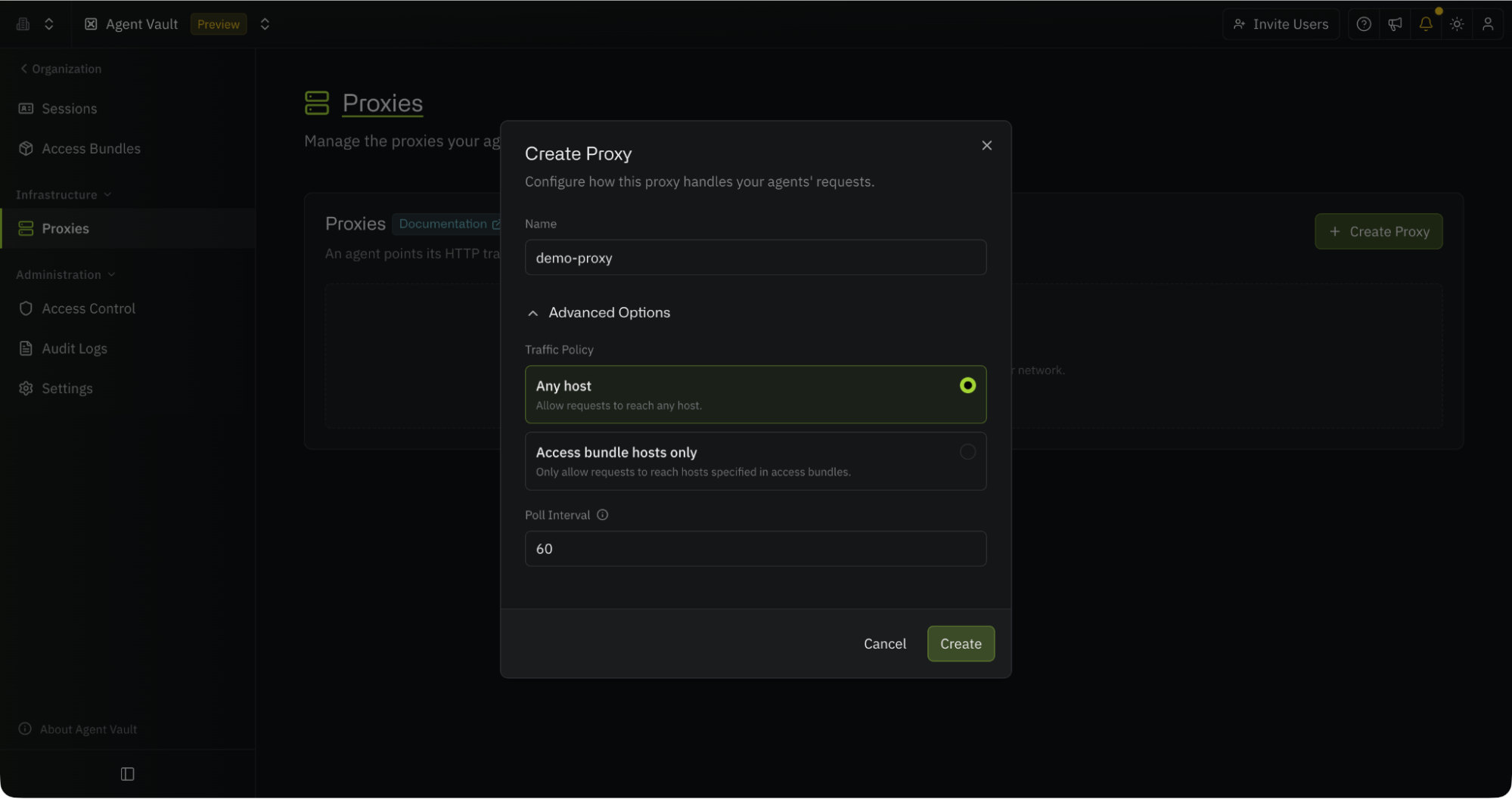Screen dimensions: 1512x799
Task: Open Access Bundles in the sidebar
Action: pyautogui.click(x=127, y=149)
